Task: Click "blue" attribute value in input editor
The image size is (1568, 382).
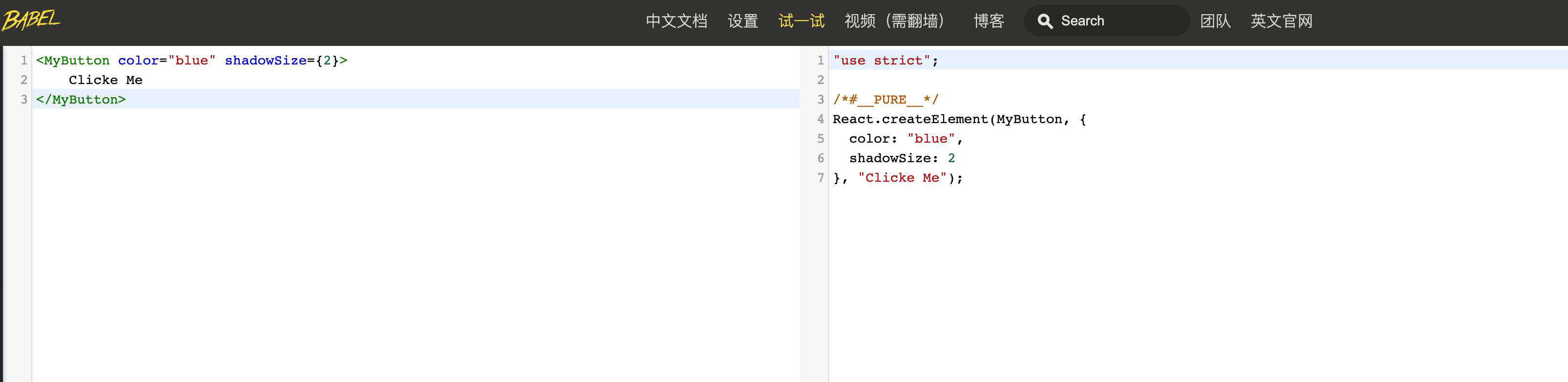Action: [192, 60]
